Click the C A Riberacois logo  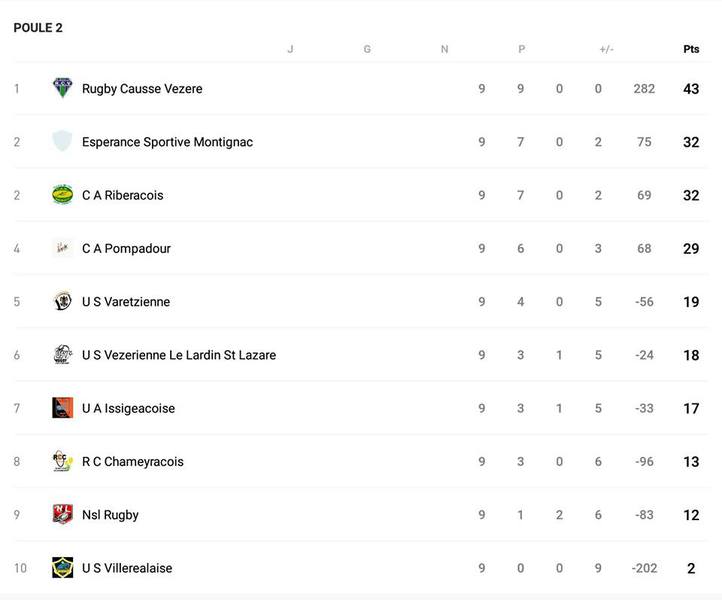pos(63,195)
